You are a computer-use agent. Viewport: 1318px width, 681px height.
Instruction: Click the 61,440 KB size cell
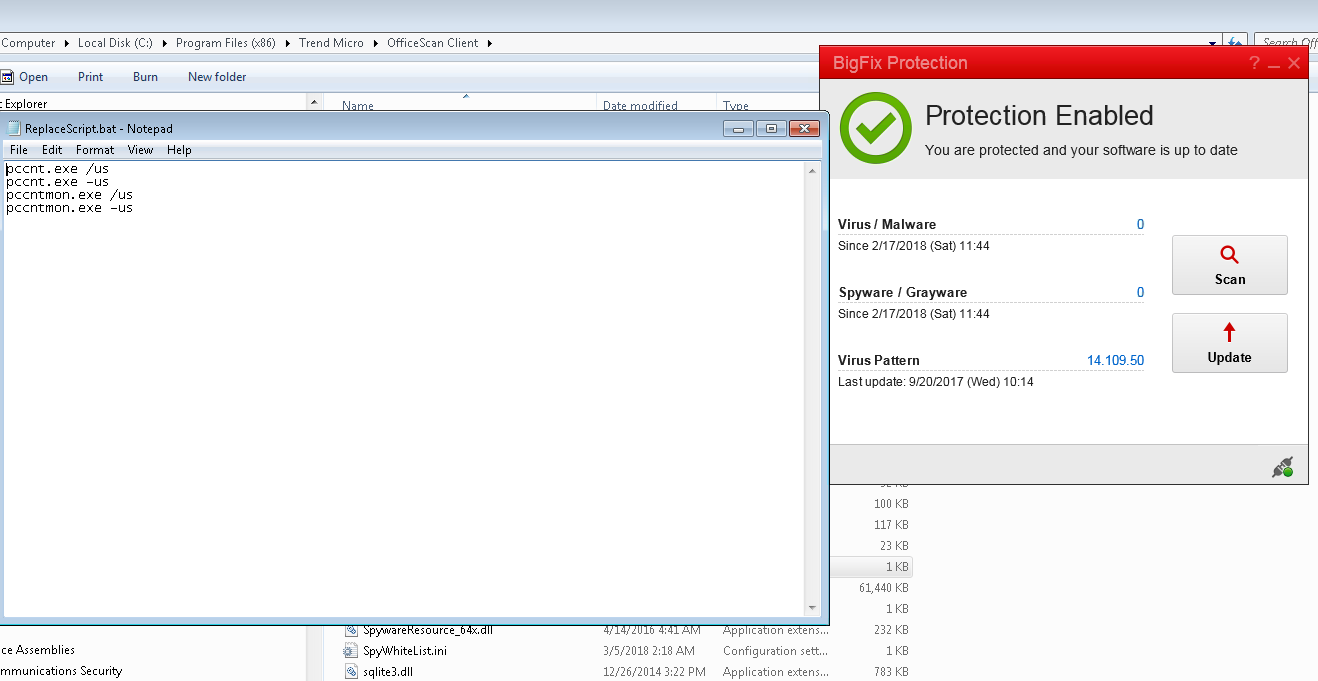coord(883,588)
